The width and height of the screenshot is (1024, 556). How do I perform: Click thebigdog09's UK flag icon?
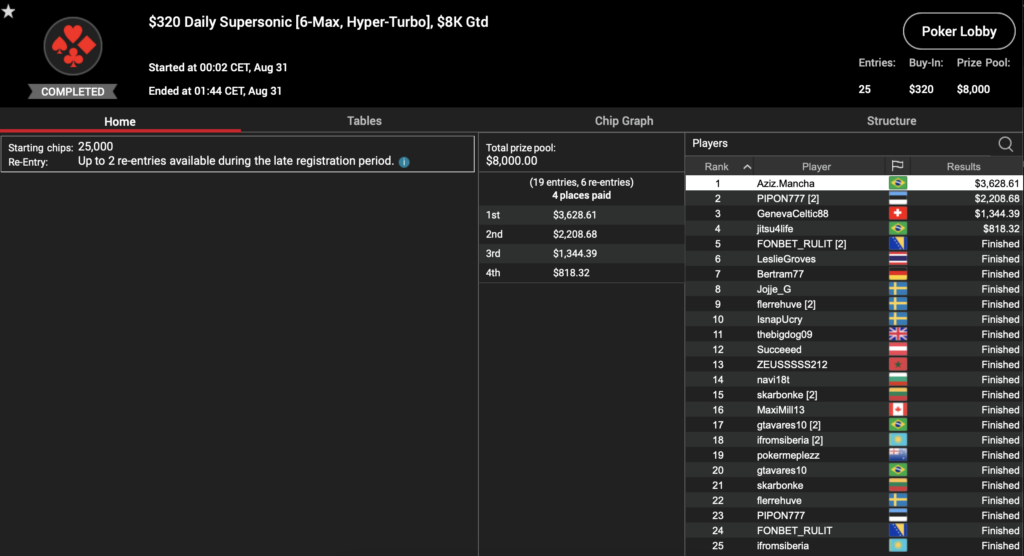click(897, 334)
